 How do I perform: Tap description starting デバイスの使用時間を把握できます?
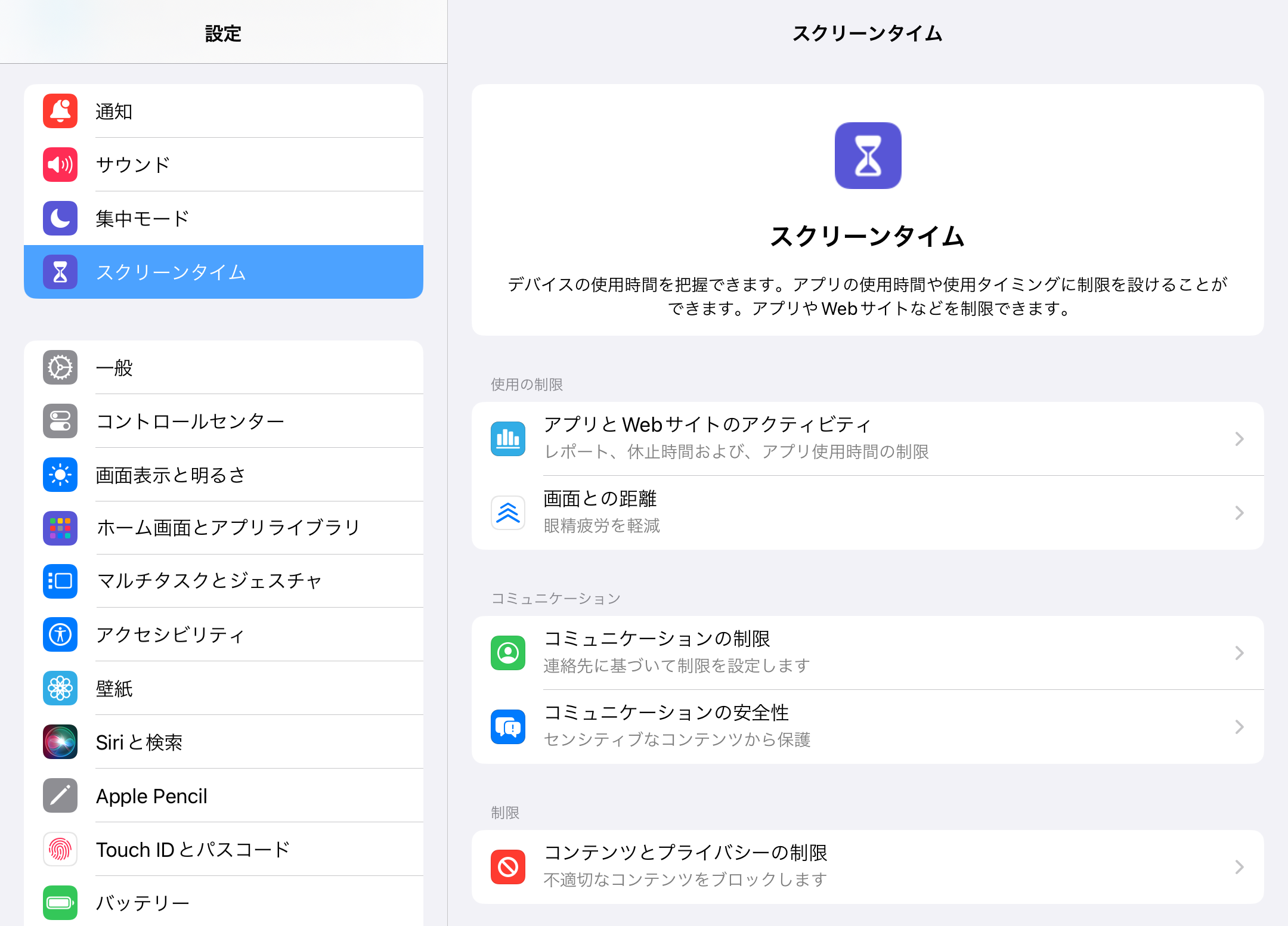click(x=868, y=296)
